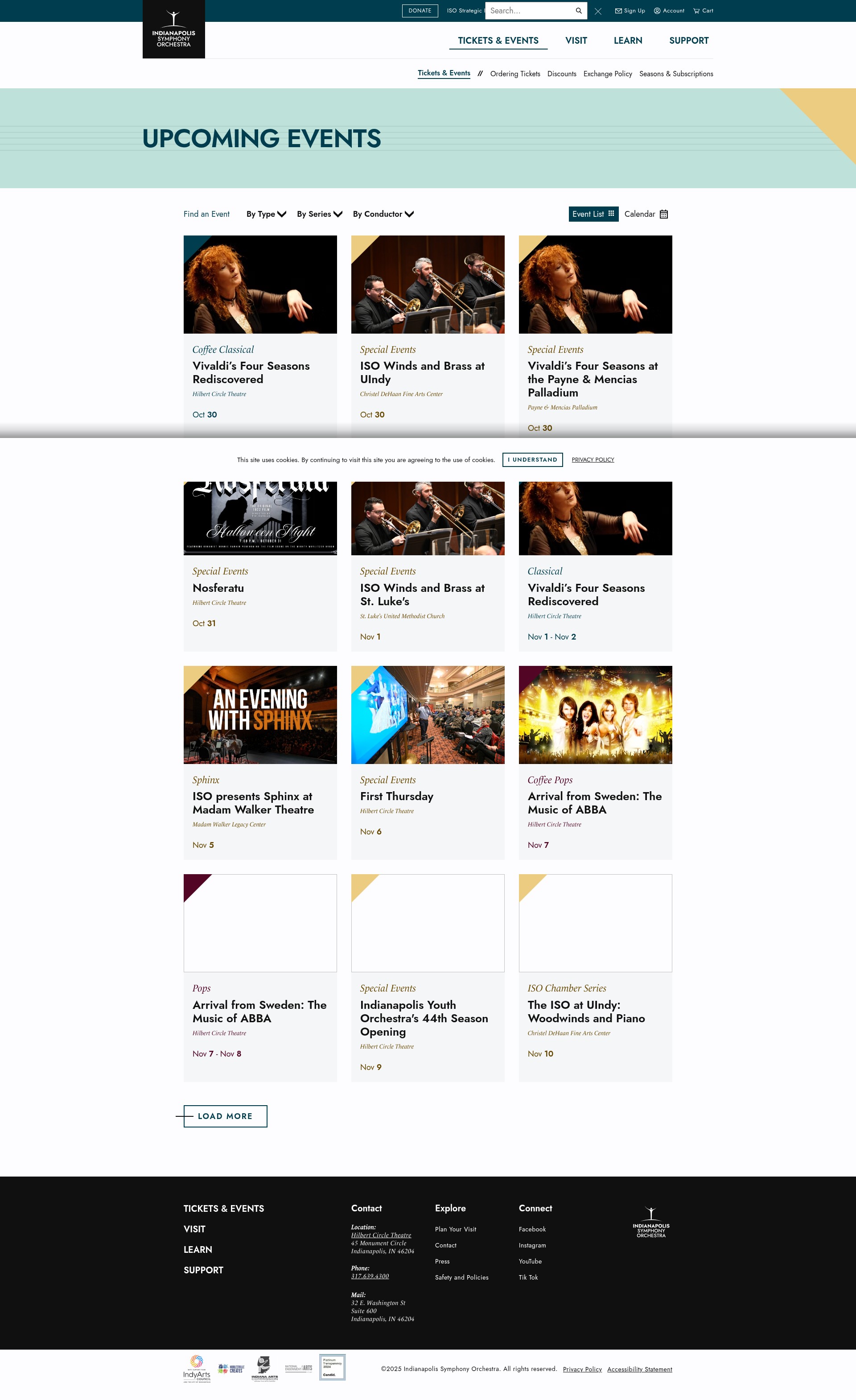
Task: Click the Noblesville Creates sponsor logo
Action: pos(231,1368)
